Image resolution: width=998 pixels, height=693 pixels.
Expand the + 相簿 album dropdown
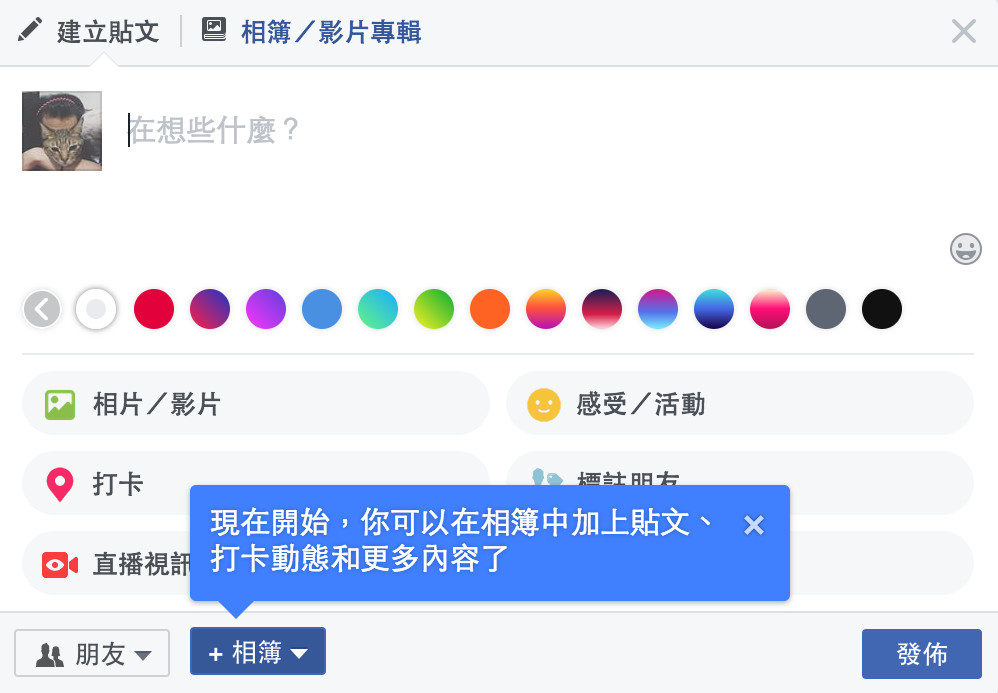[258, 653]
